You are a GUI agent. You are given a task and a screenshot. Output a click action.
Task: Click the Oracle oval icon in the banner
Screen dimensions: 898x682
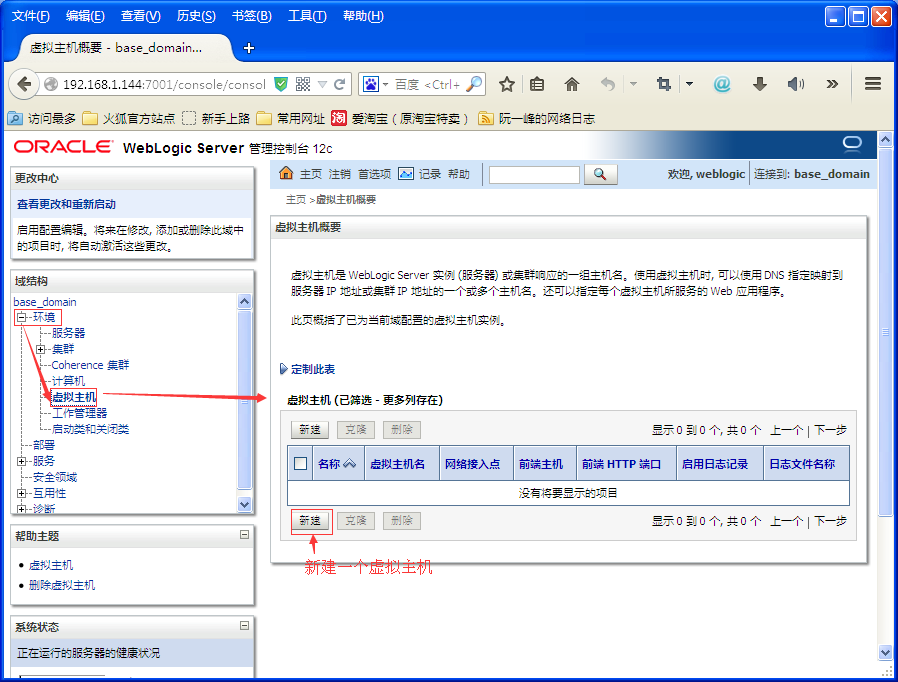point(852,144)
